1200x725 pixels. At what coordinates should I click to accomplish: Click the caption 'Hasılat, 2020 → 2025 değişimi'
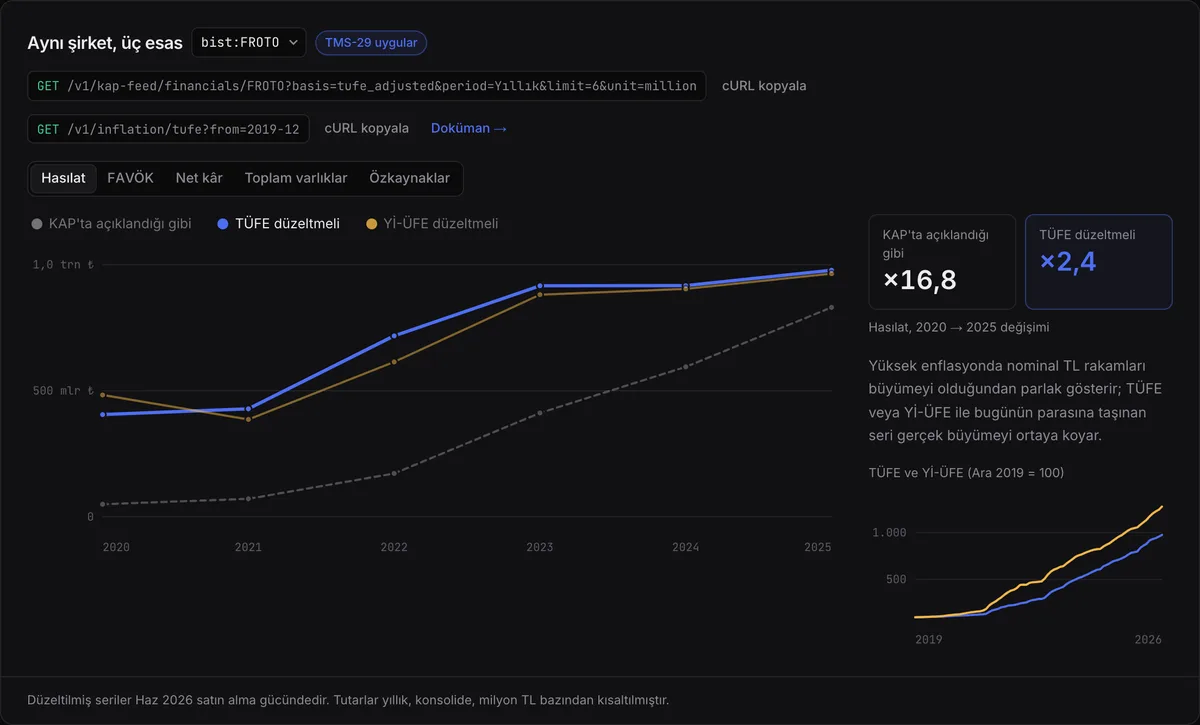(959, 327)
